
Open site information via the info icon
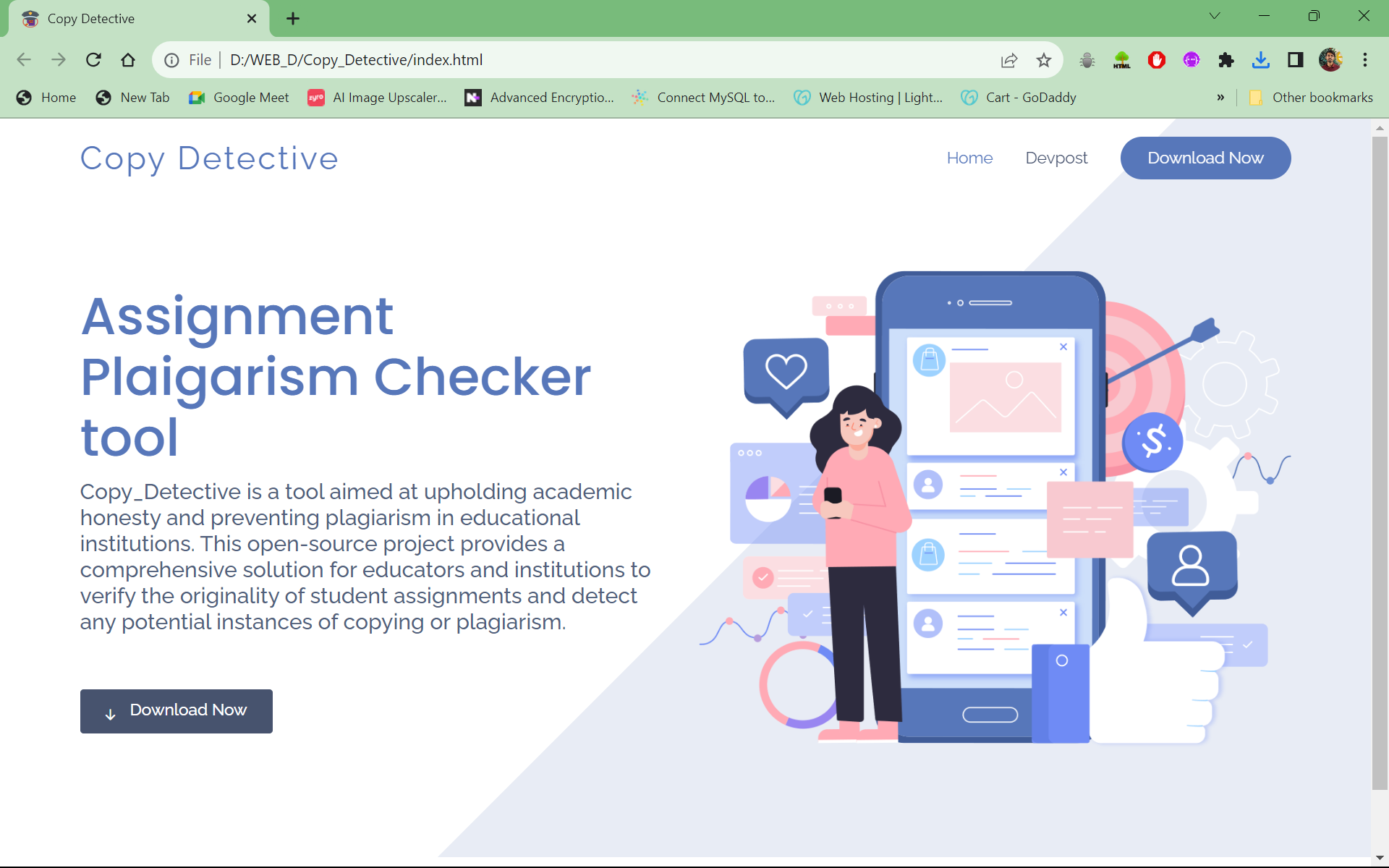[x=171, y=60]
